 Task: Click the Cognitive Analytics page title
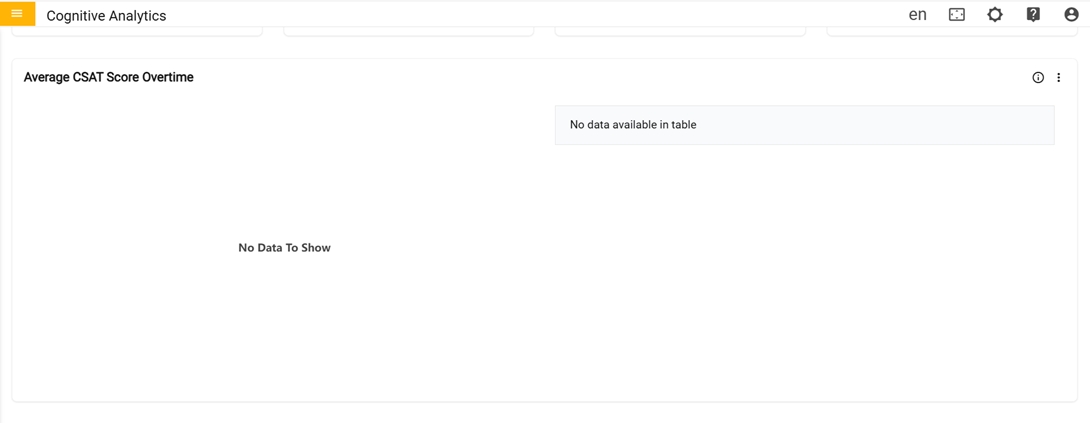coord(106,16)
